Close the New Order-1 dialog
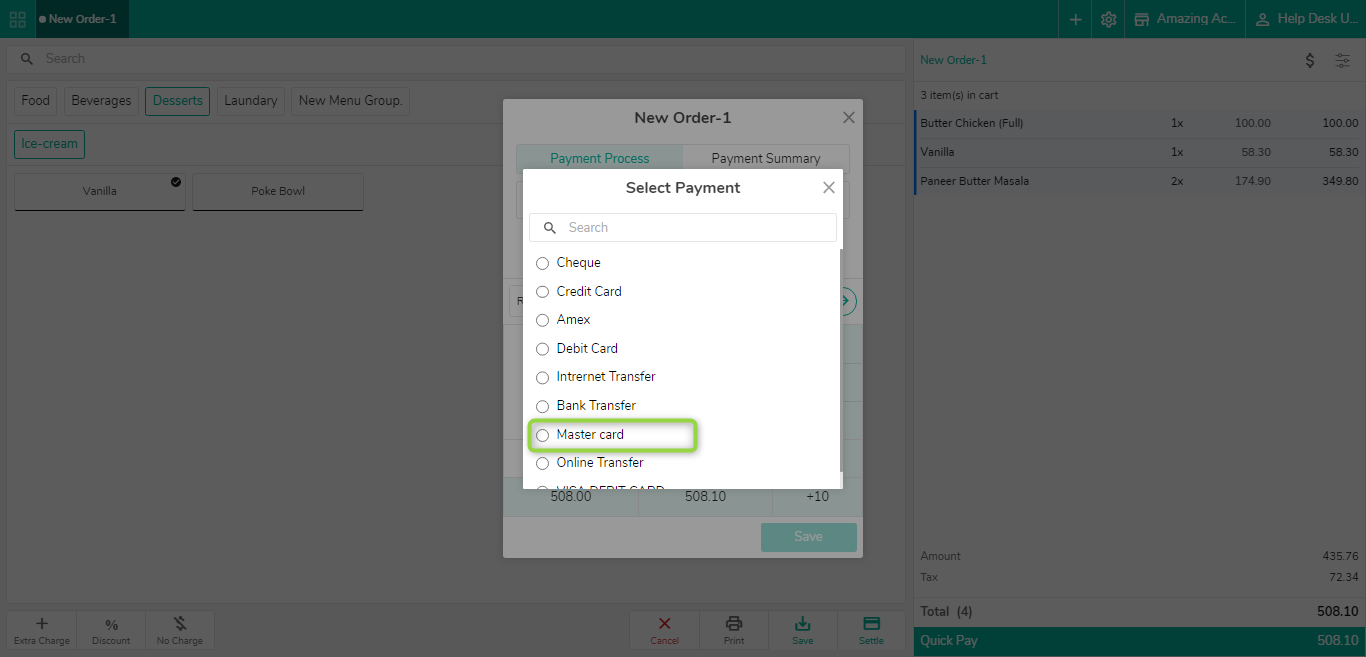 click(x=848, y=117)
